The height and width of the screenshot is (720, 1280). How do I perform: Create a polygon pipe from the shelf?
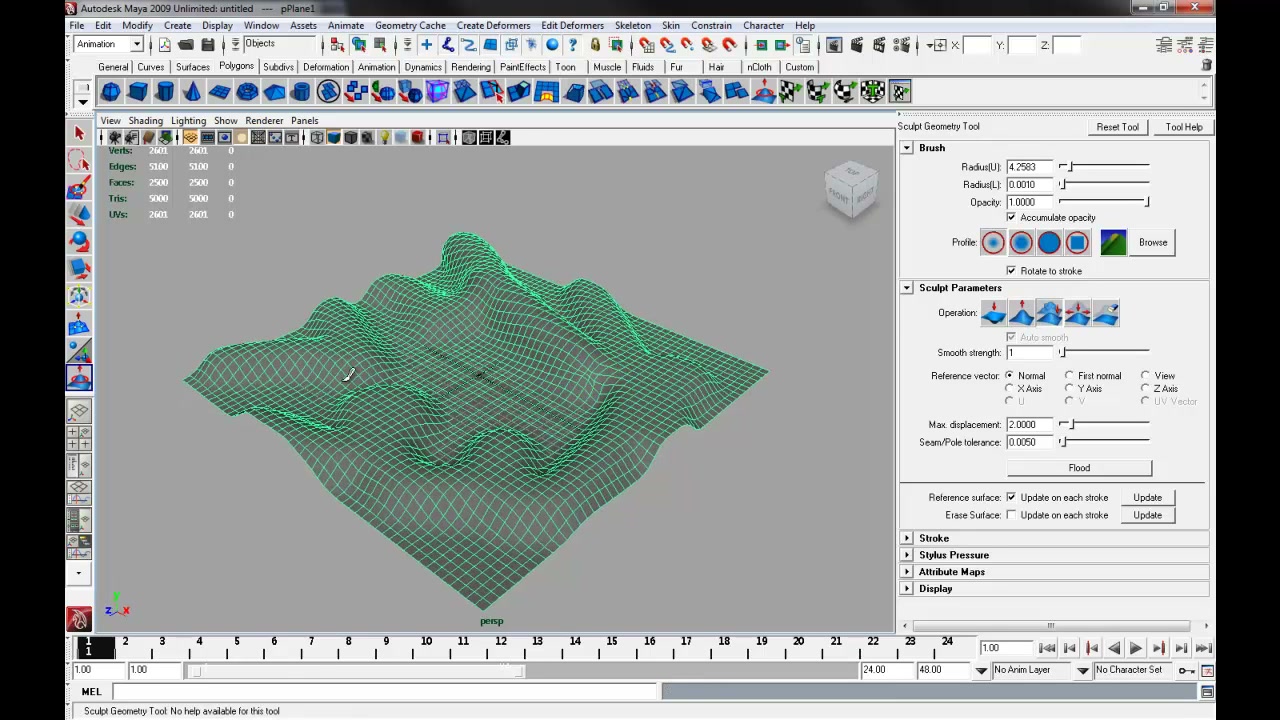301,92
